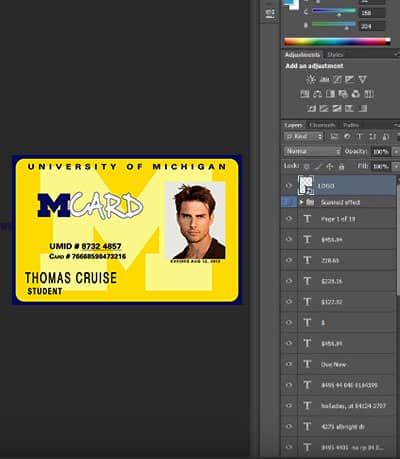Add a Color Lookup adjustment layer
400x459 pixels.
pyautogui.click(x=369, y=94)
